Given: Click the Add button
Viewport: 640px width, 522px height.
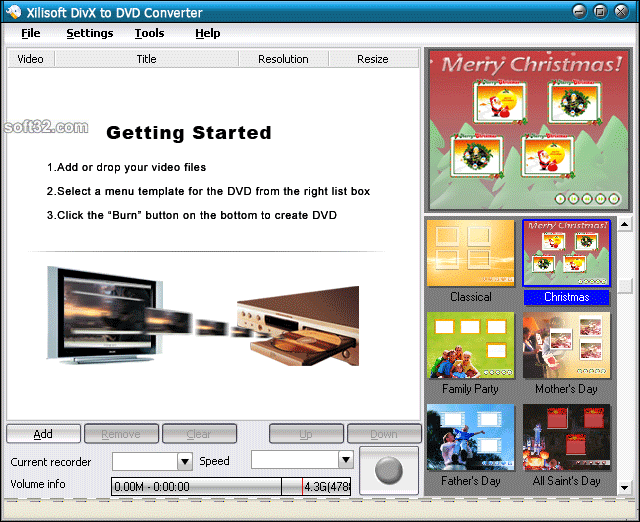Looking at the screenshot, I should click(x=43, y=434).
